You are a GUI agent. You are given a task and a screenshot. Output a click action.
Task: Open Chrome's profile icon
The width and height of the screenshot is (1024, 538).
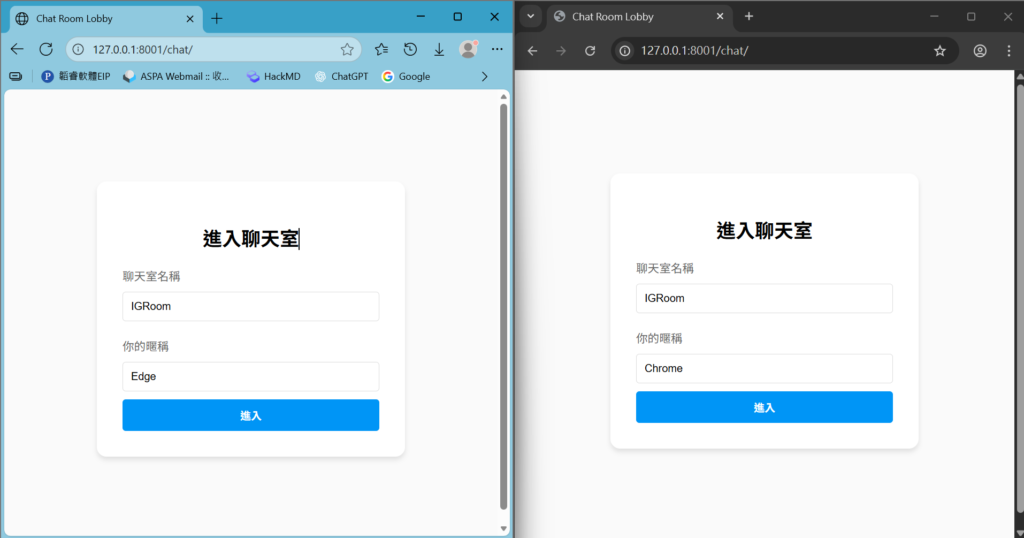click(x=980, y=51)
